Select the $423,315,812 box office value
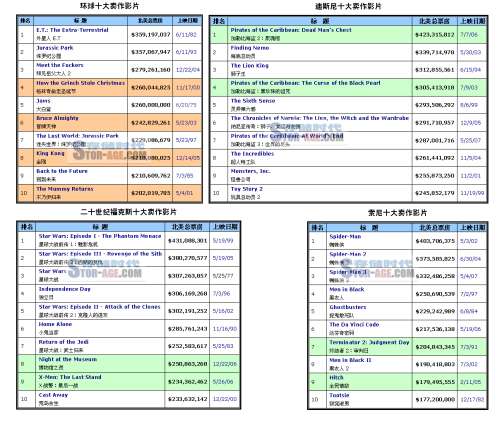The image size is (500, 422). tap(434, 35)
